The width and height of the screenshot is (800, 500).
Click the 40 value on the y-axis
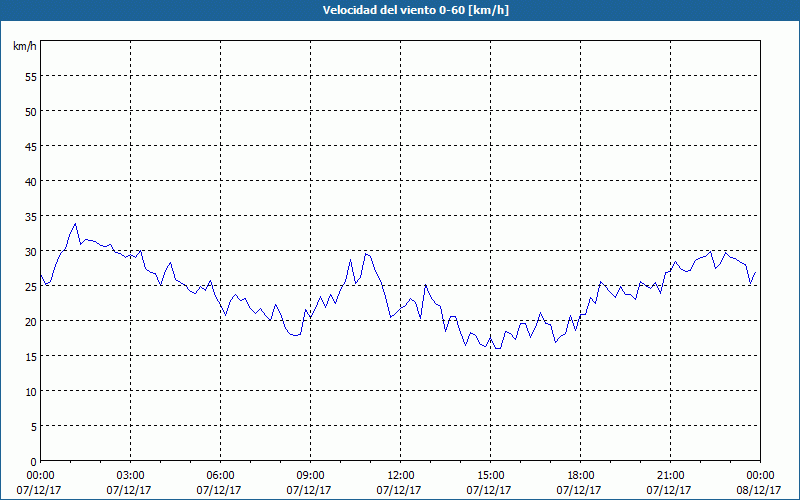pyautogui.click(x=31, y=182)
